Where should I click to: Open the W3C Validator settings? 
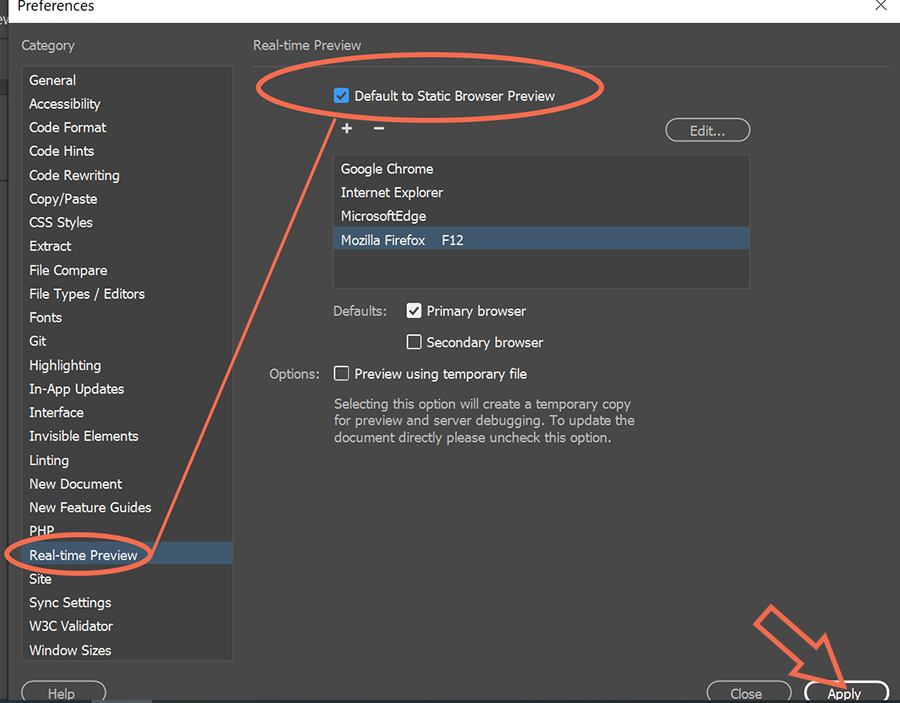click(x=71, y=626)
